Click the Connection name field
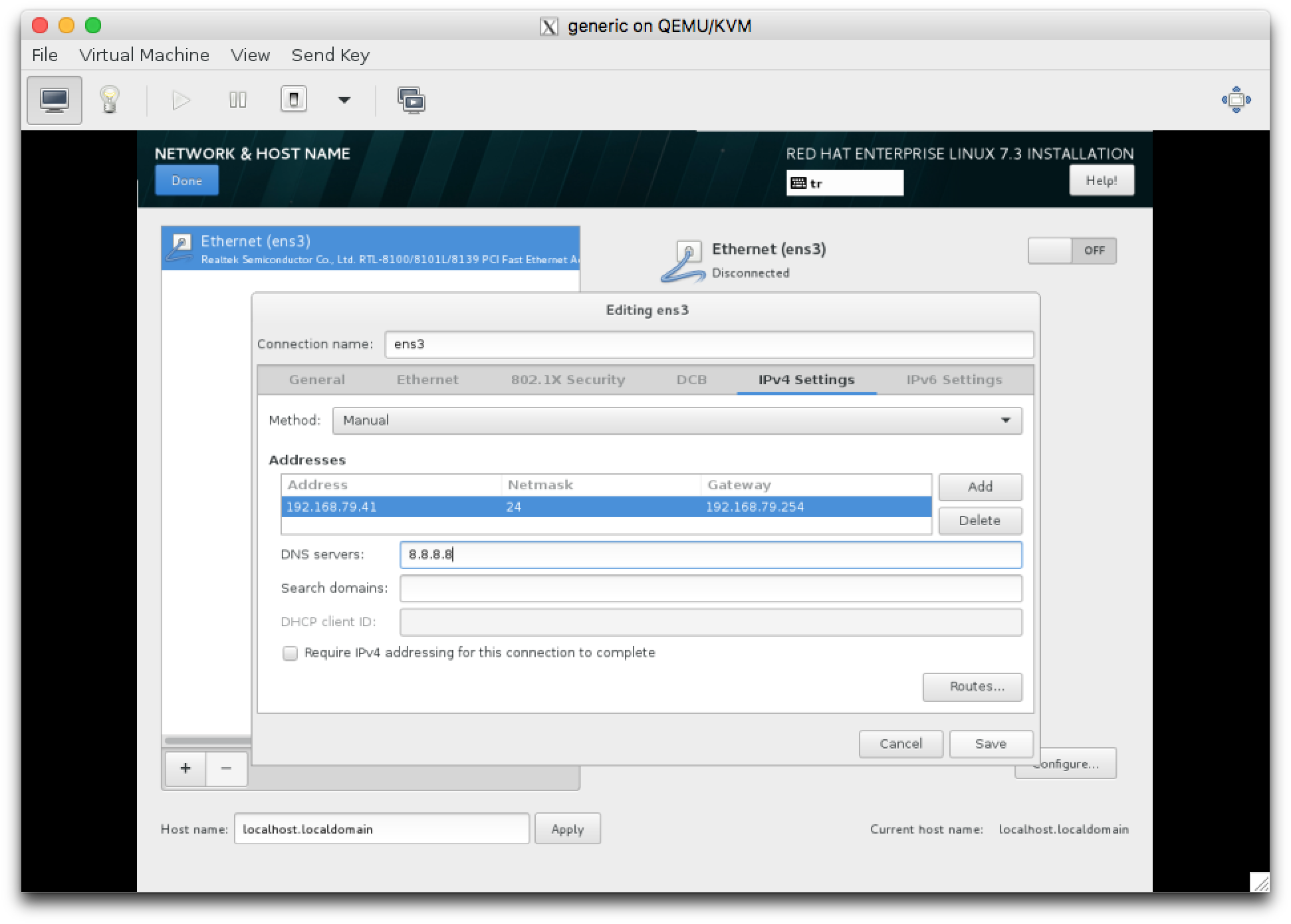This screenshot has width=1291, height=924. 709,344
